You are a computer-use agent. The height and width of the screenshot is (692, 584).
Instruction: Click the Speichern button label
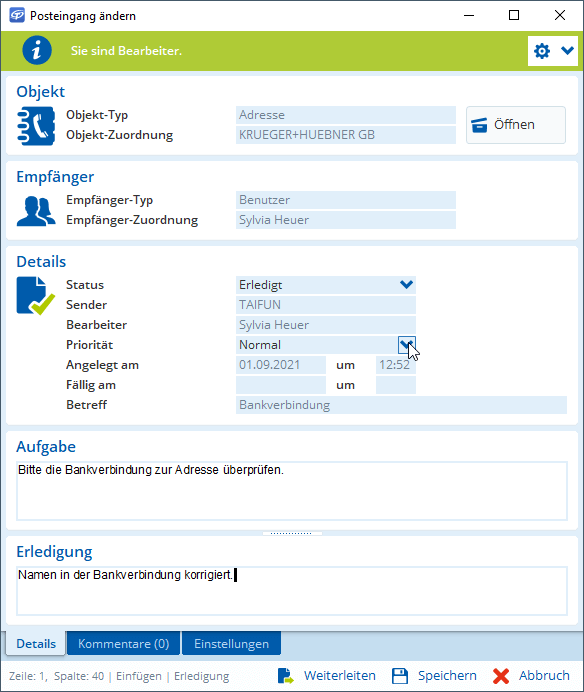(447, 676)
